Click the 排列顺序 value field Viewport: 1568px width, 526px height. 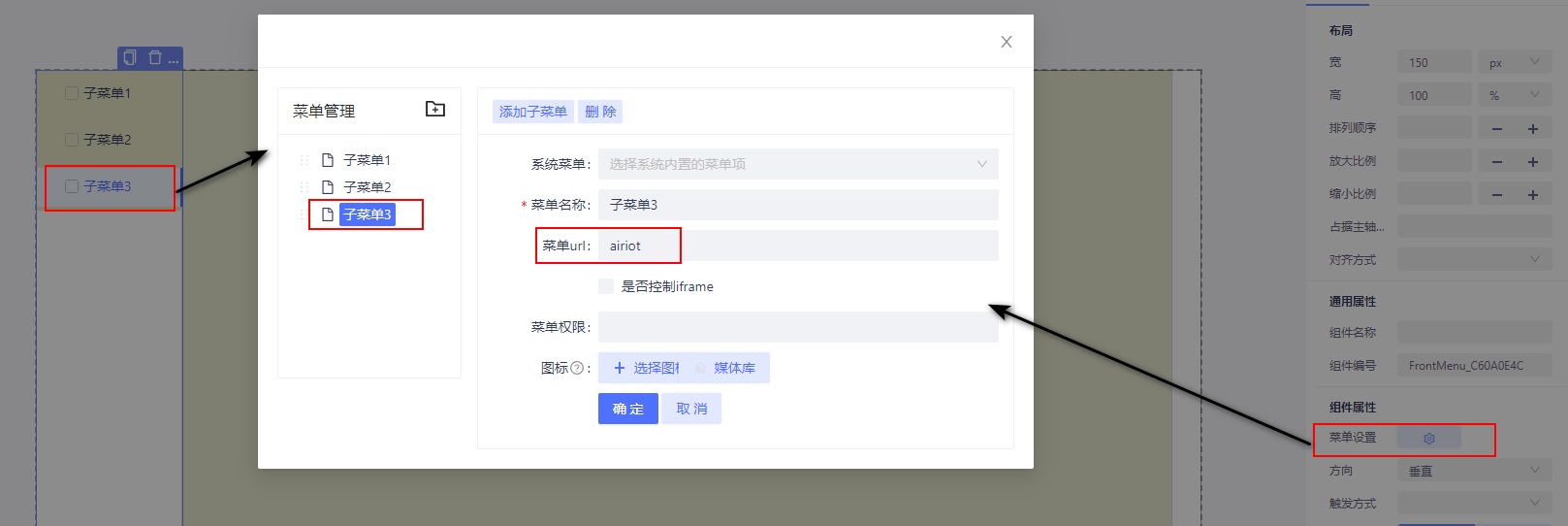pyautogui.click(x=1434, y=128)
